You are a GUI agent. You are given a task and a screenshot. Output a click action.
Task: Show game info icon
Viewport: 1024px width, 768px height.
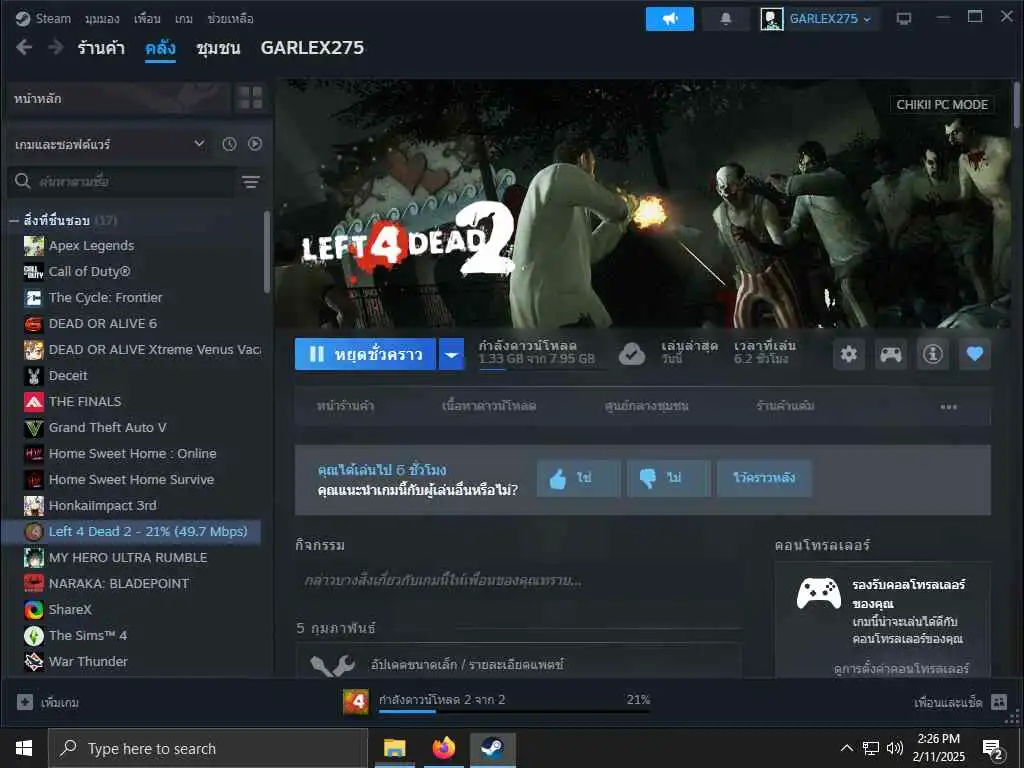tap(933, 354)
